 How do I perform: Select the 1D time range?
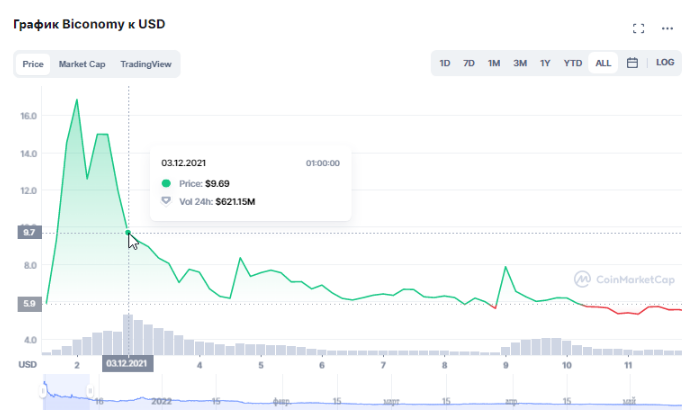tap(445, 63)
